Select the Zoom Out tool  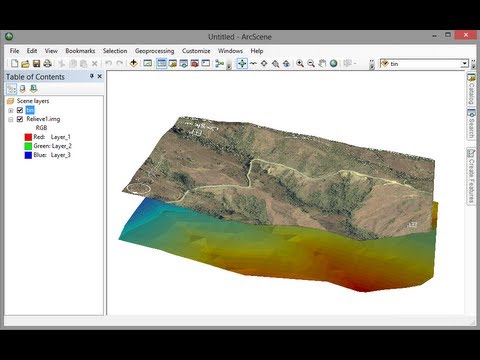coord(311,63)
